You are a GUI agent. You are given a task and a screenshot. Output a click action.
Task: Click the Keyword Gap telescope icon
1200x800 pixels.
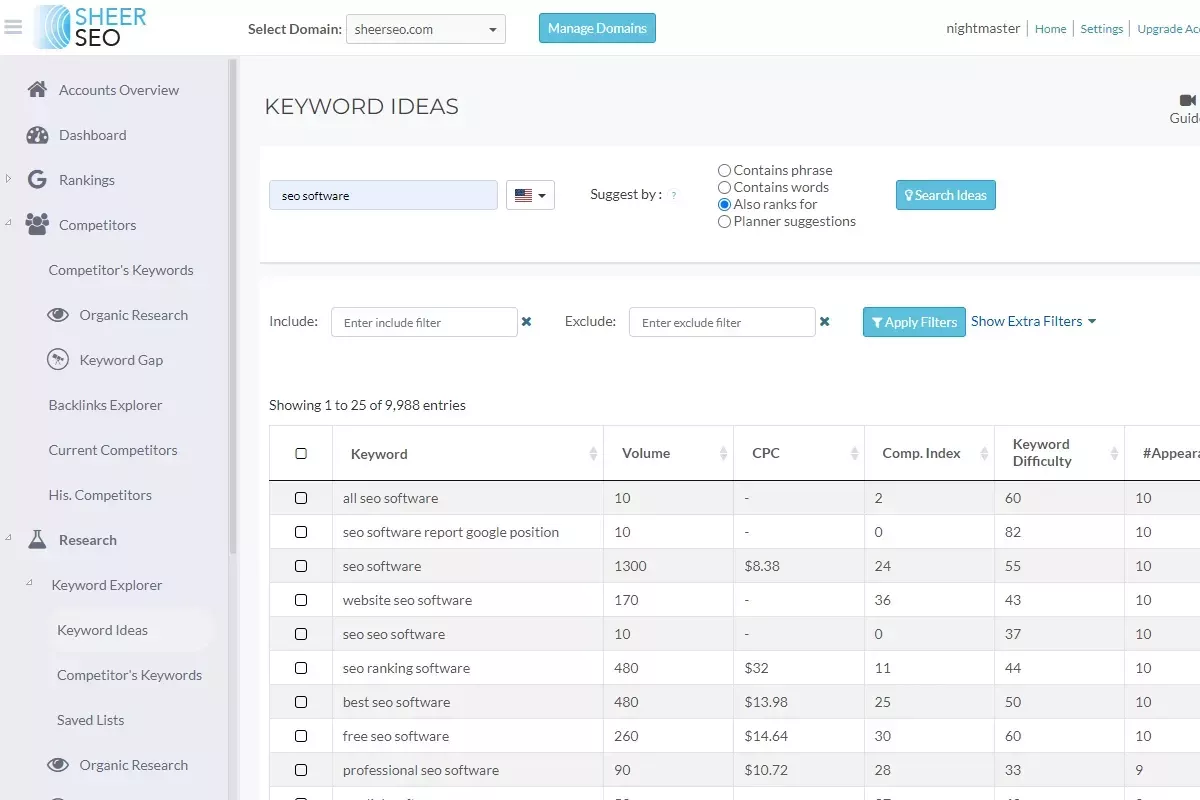click(58, 360)
